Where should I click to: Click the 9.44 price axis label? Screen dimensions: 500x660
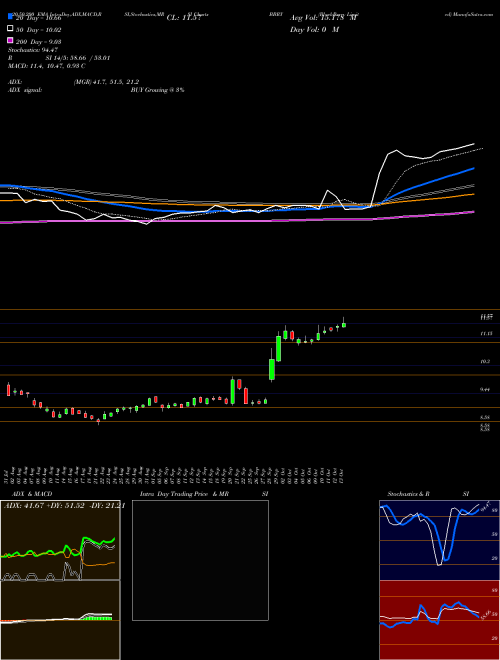tap(485, 390)
